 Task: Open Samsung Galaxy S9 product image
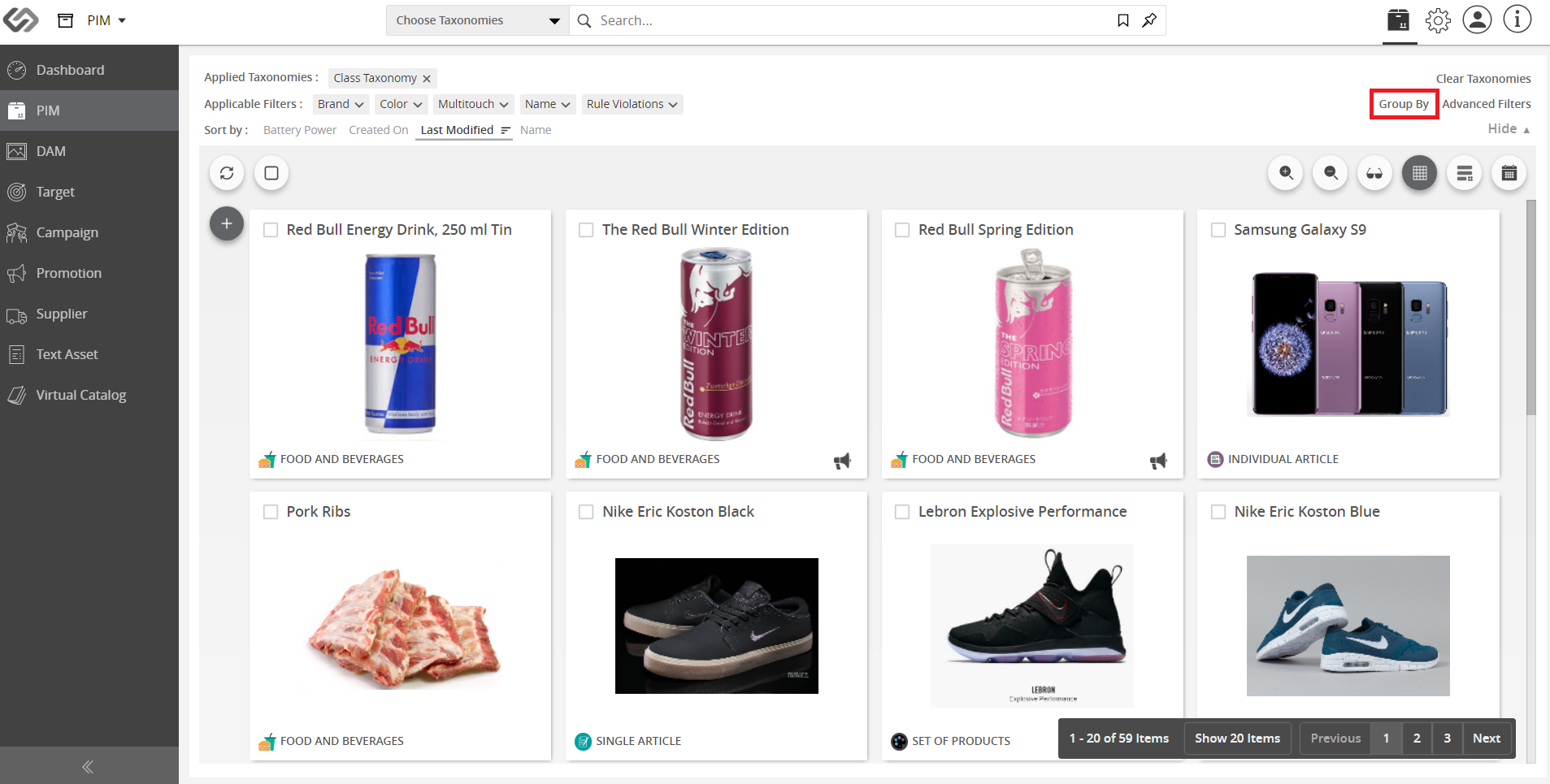click(x=1348, y=344)
